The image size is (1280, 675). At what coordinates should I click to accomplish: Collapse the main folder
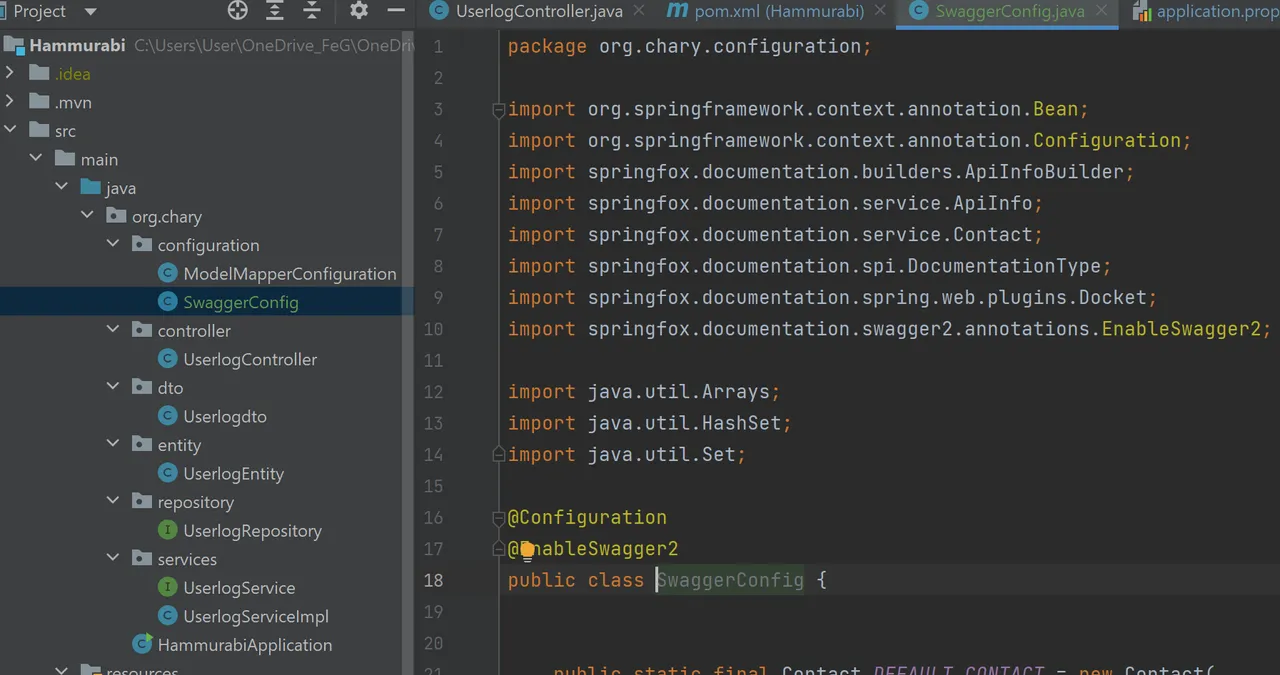click(36, 159)
